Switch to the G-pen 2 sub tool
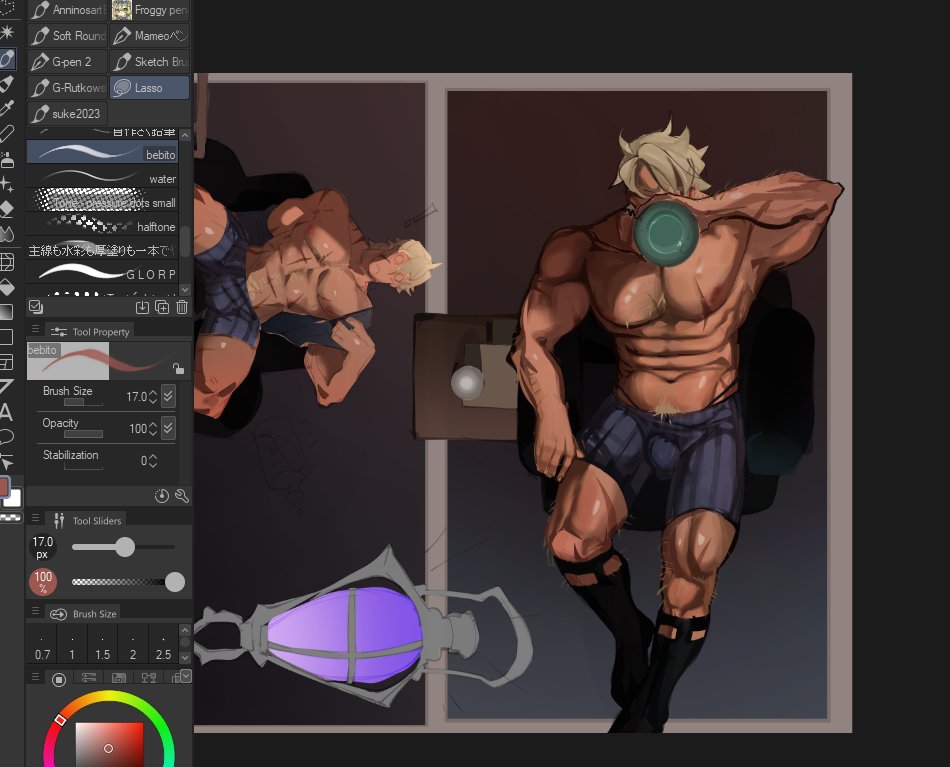 (66, 61)
